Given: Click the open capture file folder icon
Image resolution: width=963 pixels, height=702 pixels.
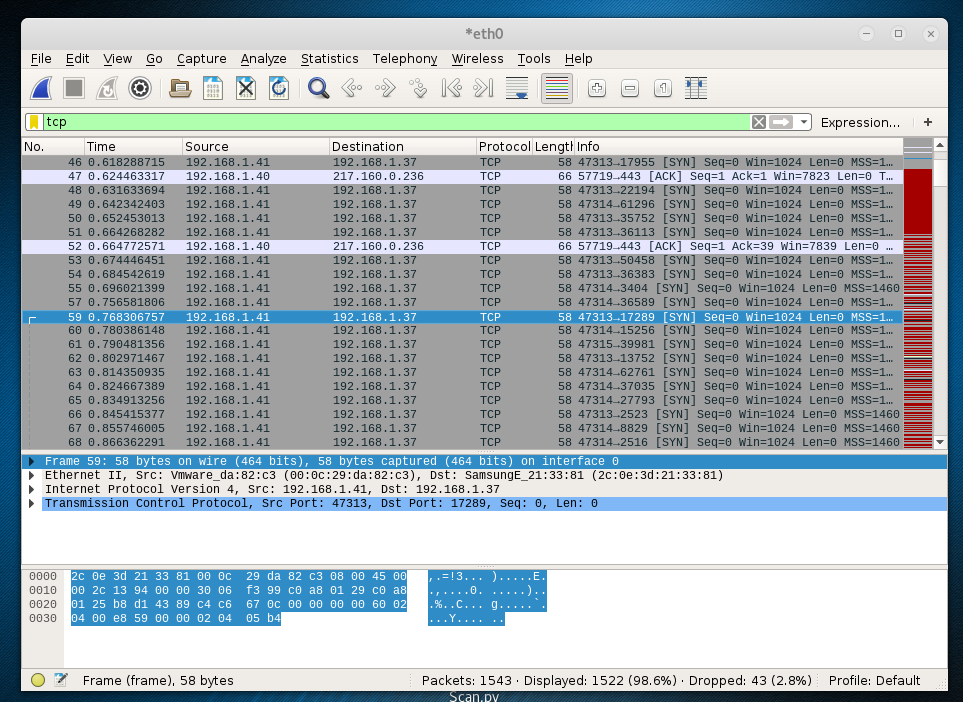Looking at the screenshot, I should [x=180, y=88].
